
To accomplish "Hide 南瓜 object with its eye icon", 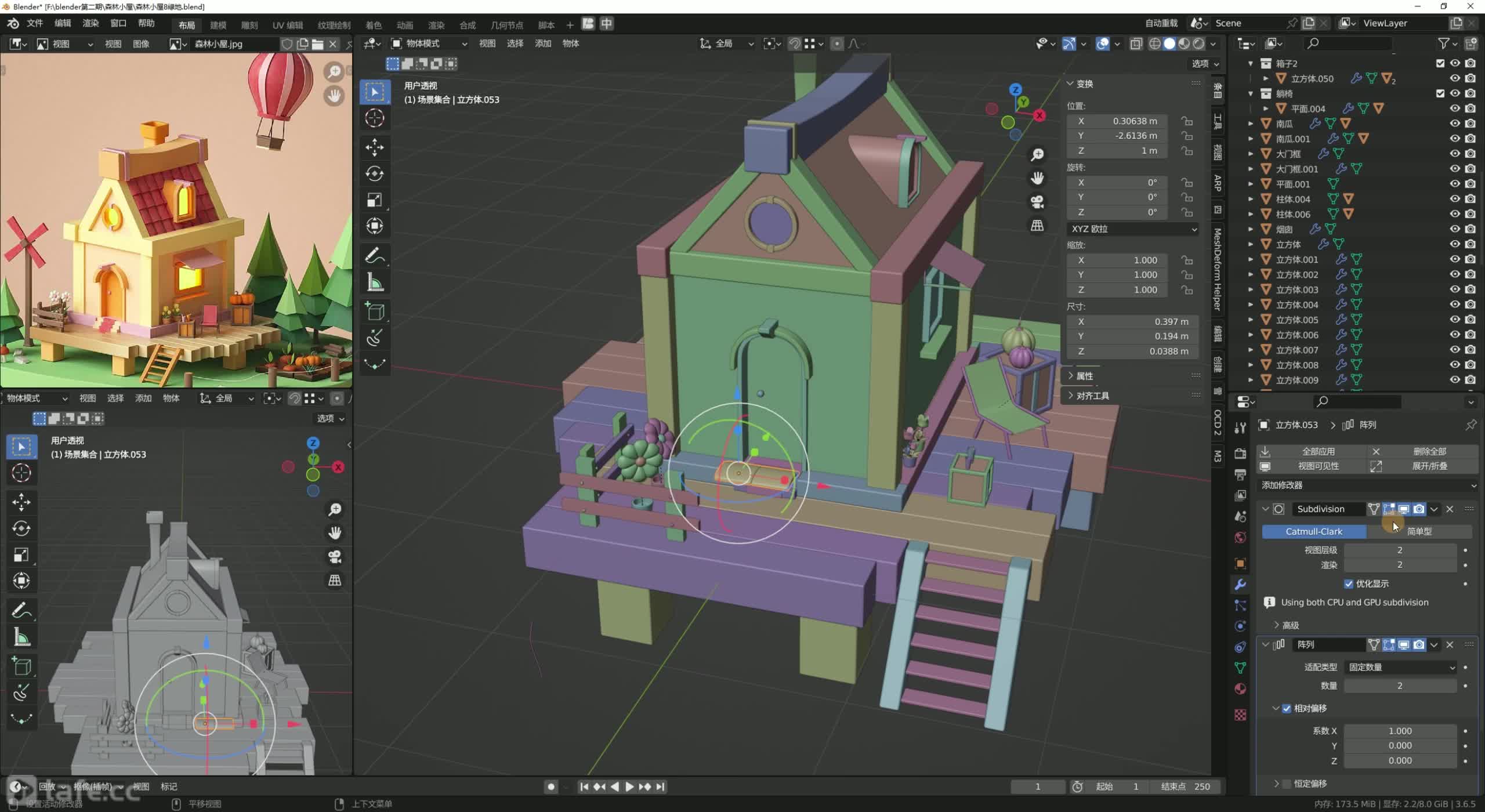I will pyautogui.click(x=1455, y=124).
